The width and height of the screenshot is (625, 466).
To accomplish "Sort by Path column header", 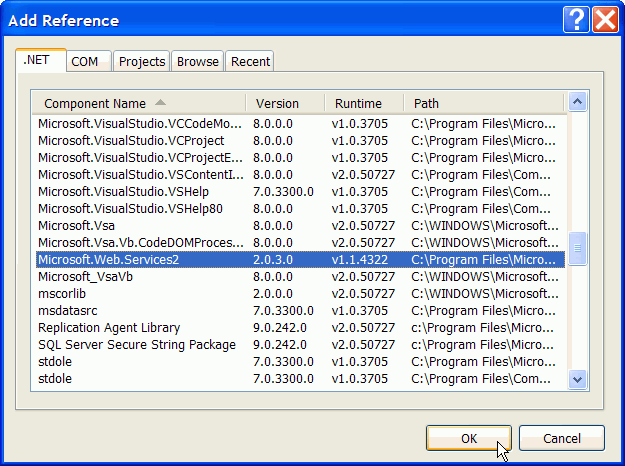I will point(484,104).
